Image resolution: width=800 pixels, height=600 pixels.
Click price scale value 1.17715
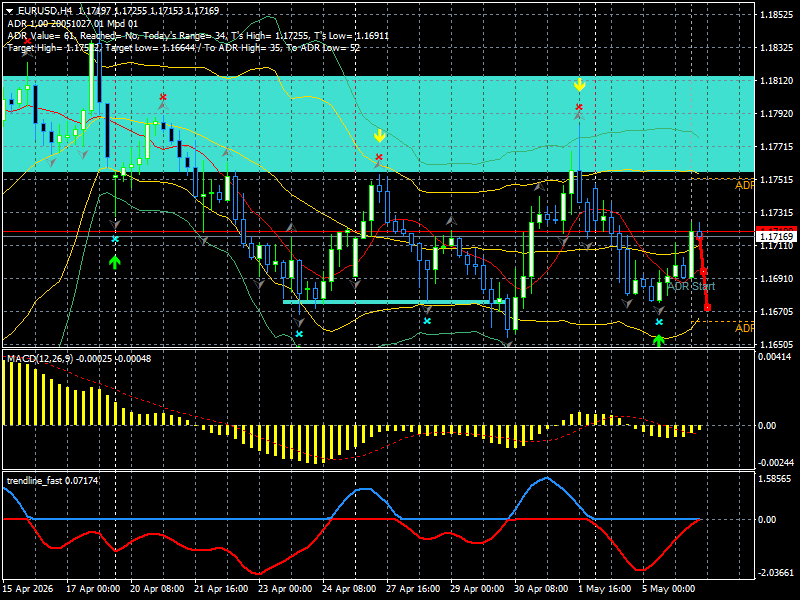point(777,147)
